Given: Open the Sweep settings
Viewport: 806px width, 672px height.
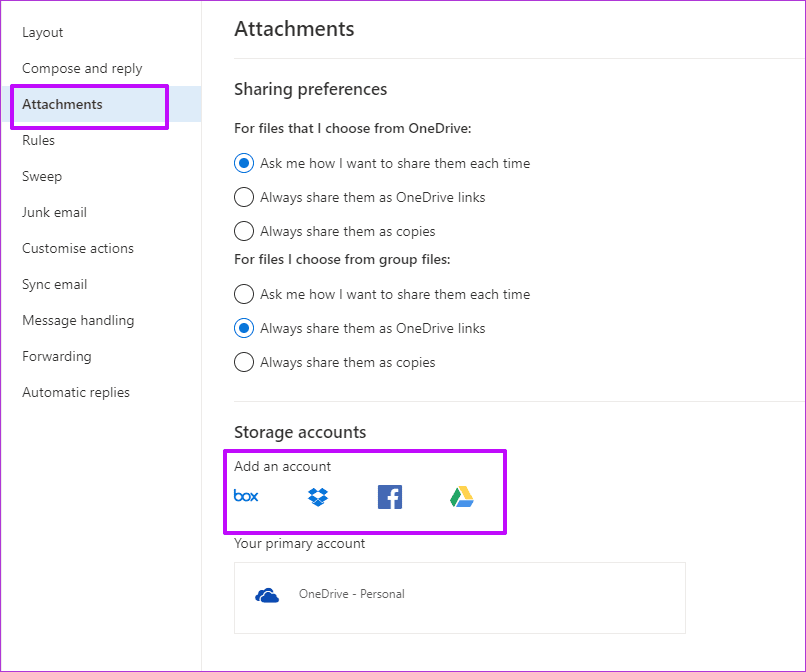Looking at the screenshot, I should [42, 176].
